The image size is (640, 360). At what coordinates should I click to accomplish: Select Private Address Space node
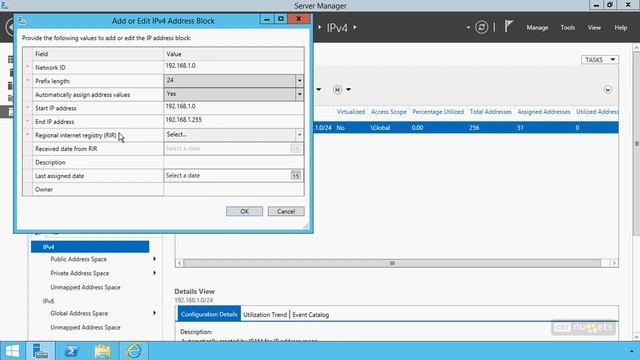coord(80,273)
